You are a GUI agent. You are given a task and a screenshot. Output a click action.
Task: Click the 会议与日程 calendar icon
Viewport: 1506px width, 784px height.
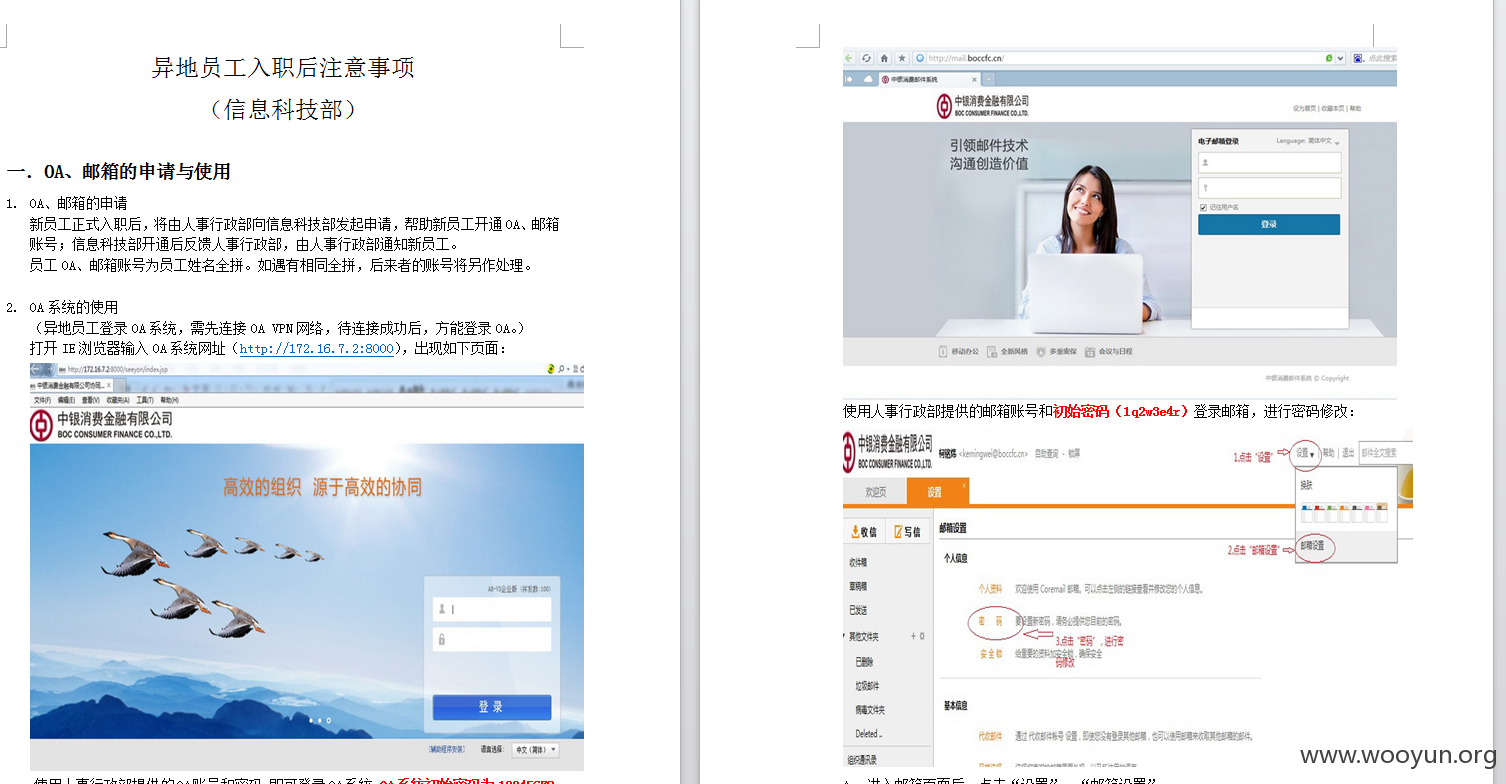(x=1089, y=351)
